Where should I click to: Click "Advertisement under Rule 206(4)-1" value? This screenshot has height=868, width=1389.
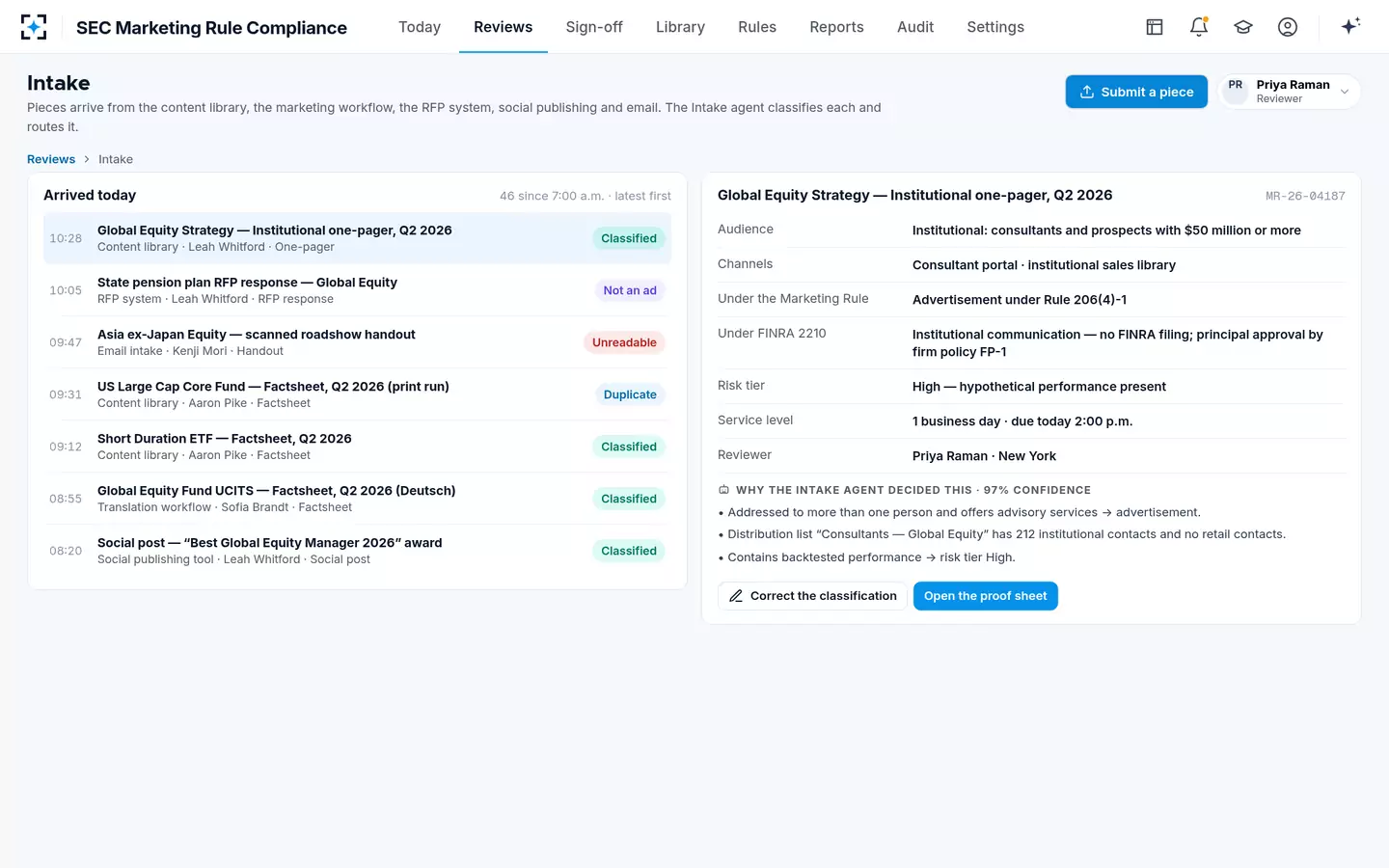point(1020,300)
